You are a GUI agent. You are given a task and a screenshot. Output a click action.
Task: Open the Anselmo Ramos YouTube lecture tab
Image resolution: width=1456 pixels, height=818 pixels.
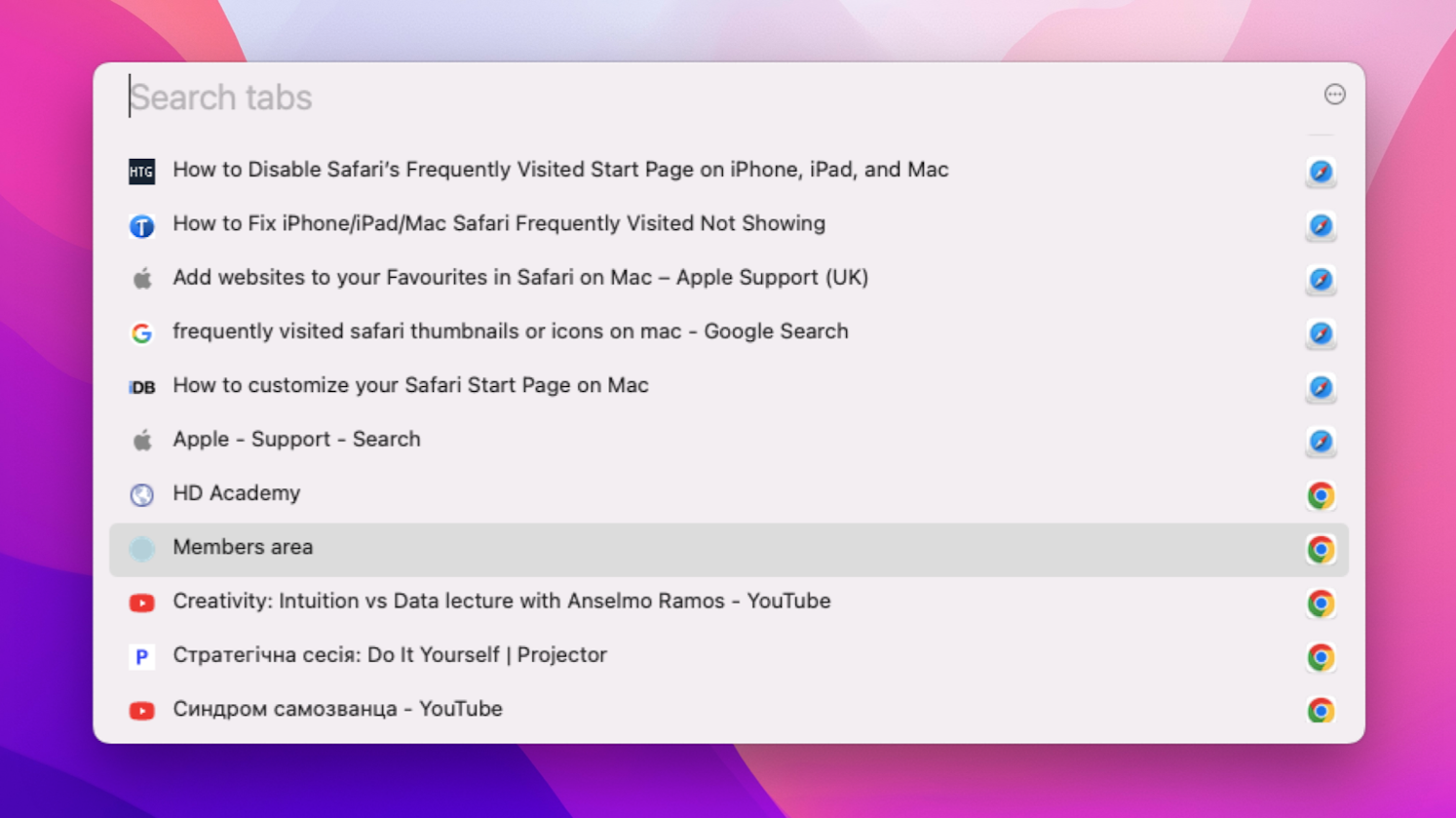pos(502,603)
